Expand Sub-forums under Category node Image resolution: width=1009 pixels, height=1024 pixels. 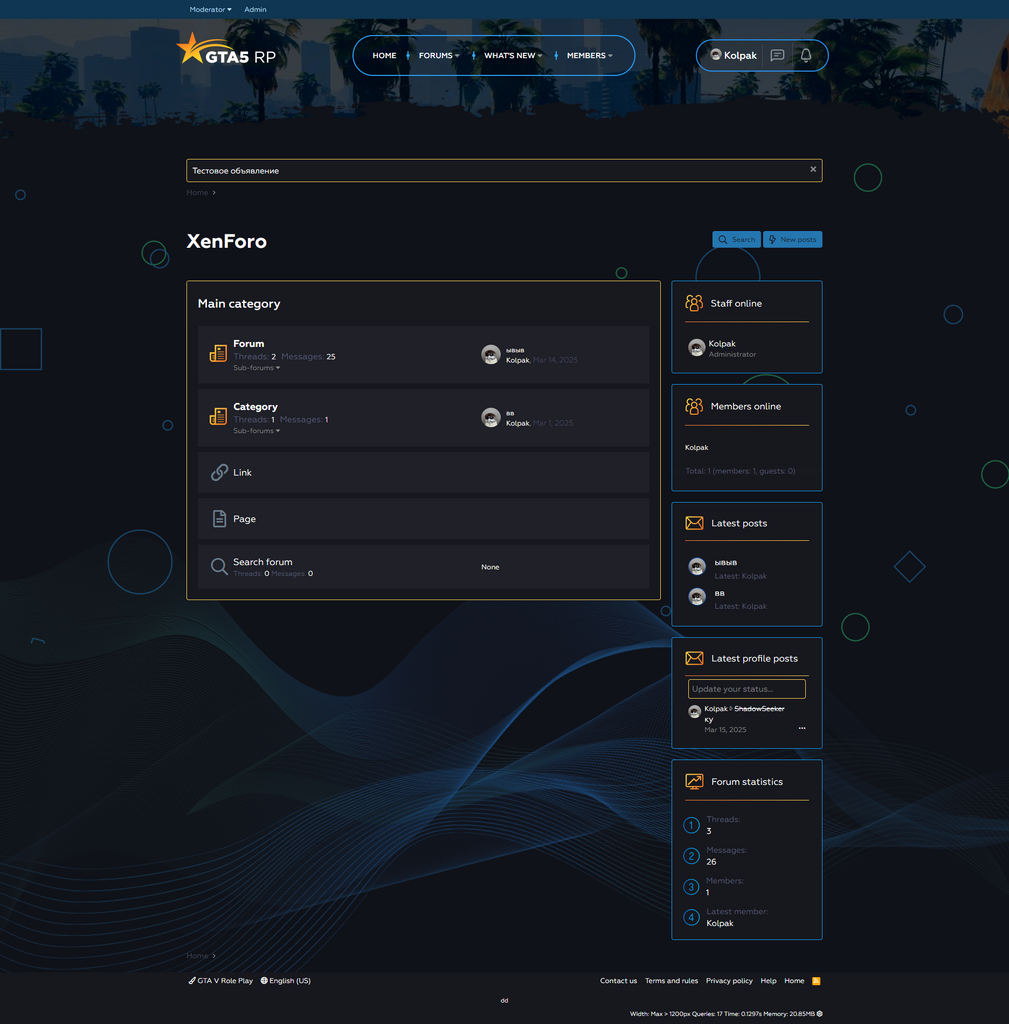(x=256, y=431)
